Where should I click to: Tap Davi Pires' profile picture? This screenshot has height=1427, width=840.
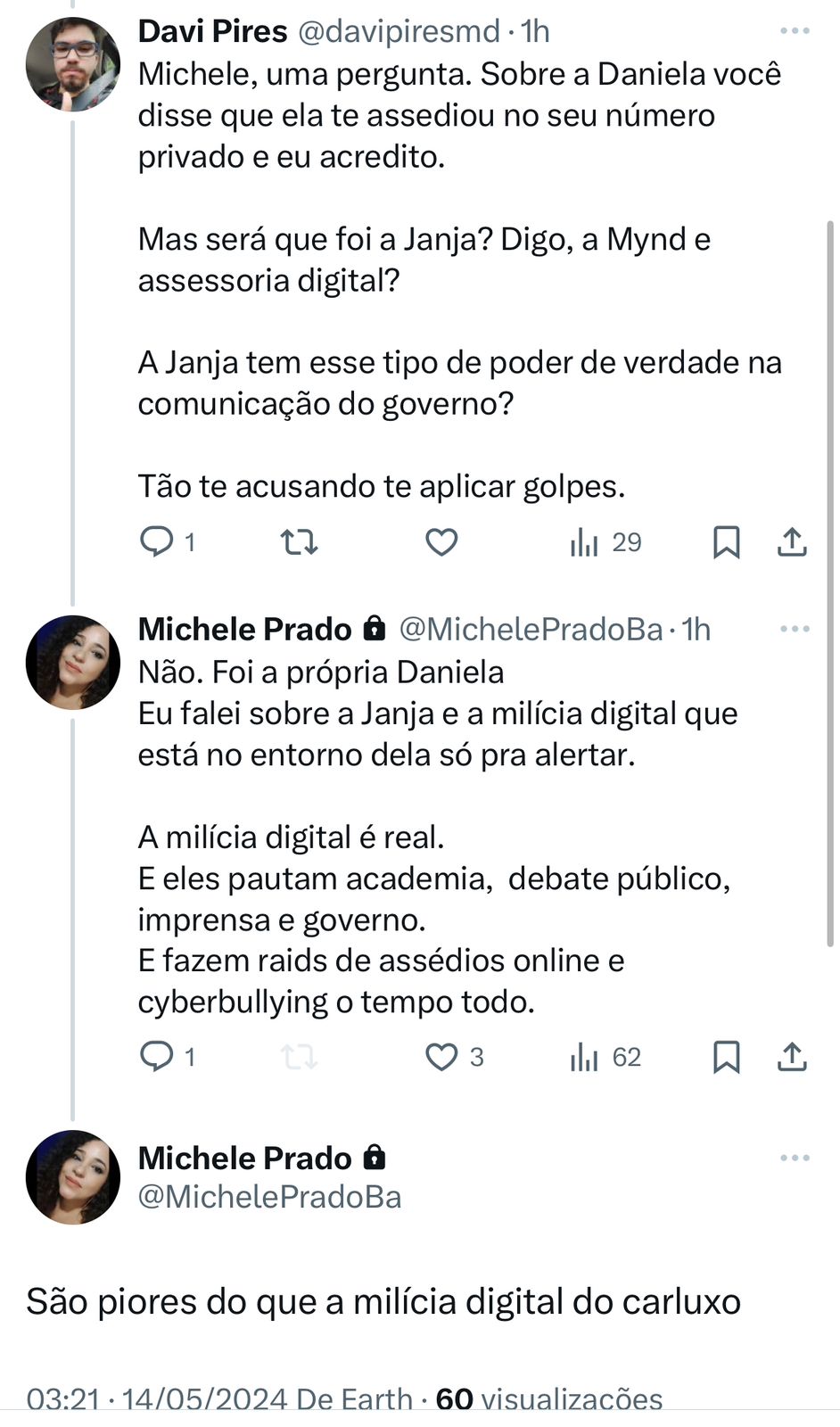(x=72, y=64)
